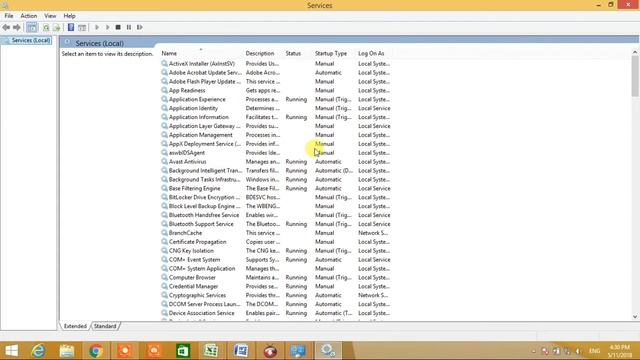640x360 pixels.
Task: Click the services list scrollbar thumb
Action: pos(635,76)
